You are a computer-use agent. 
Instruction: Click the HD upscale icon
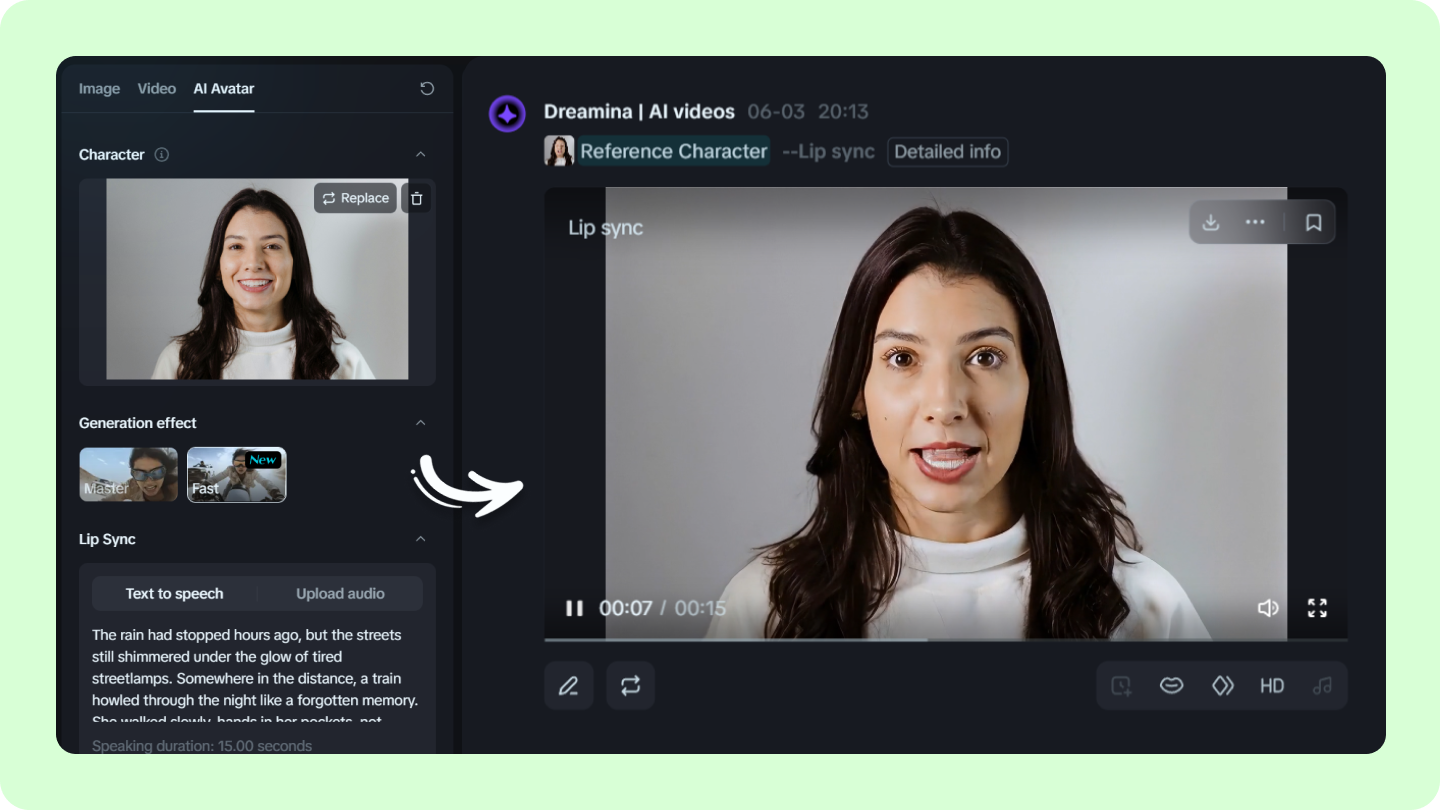pyautogui.click(x=1272, y=685)
